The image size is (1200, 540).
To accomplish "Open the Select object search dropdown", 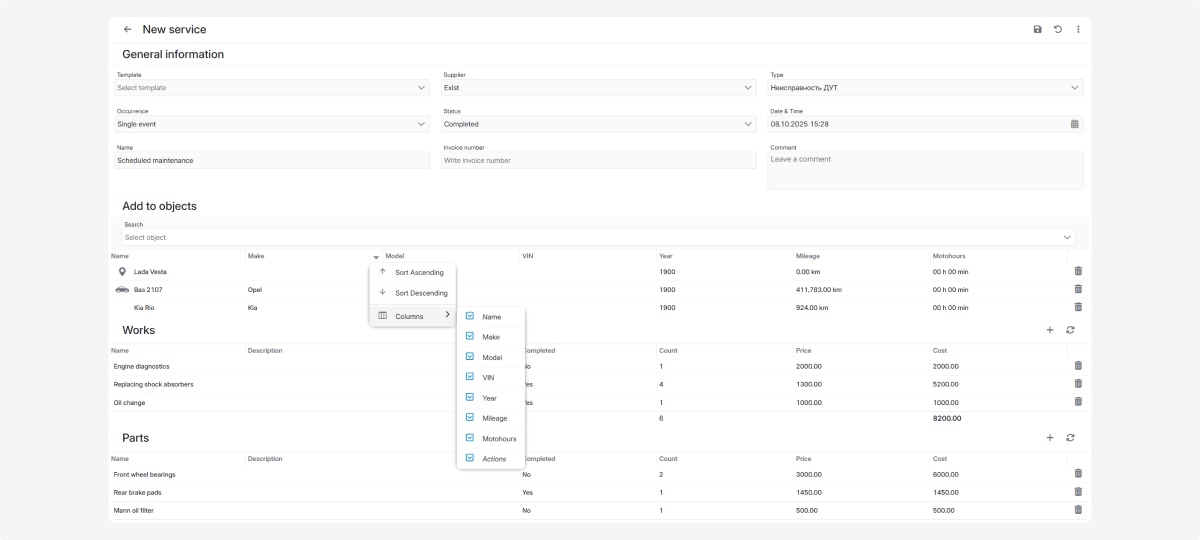I will [x=597, y=238].
